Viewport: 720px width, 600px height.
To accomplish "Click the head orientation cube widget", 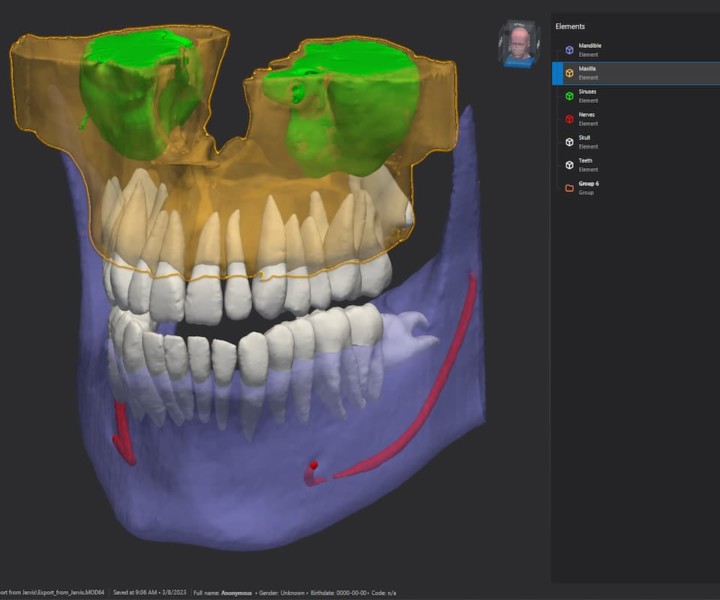I will point(519,44).
